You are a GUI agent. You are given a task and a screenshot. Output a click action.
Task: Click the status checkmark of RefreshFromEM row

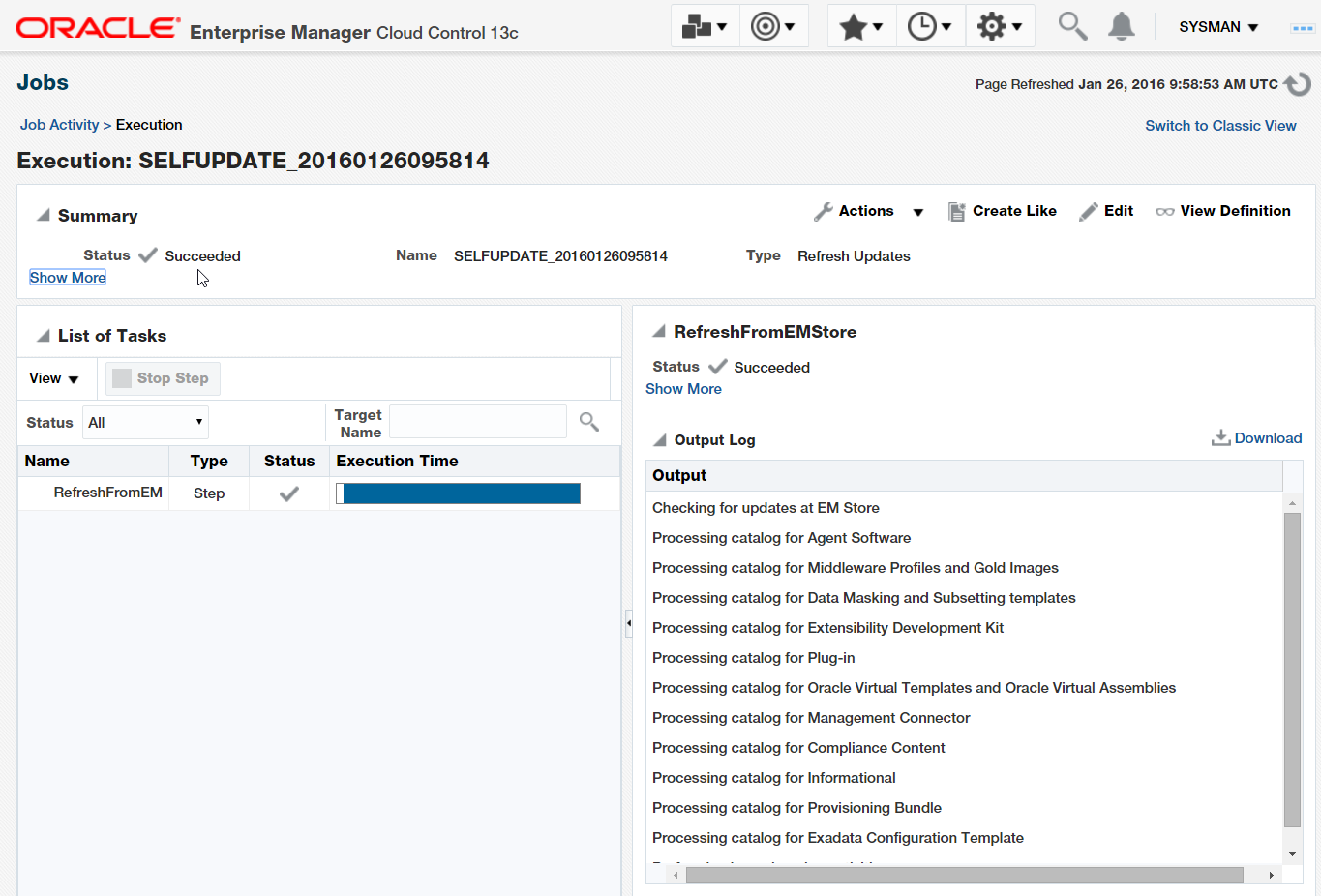tap(288, 493)
